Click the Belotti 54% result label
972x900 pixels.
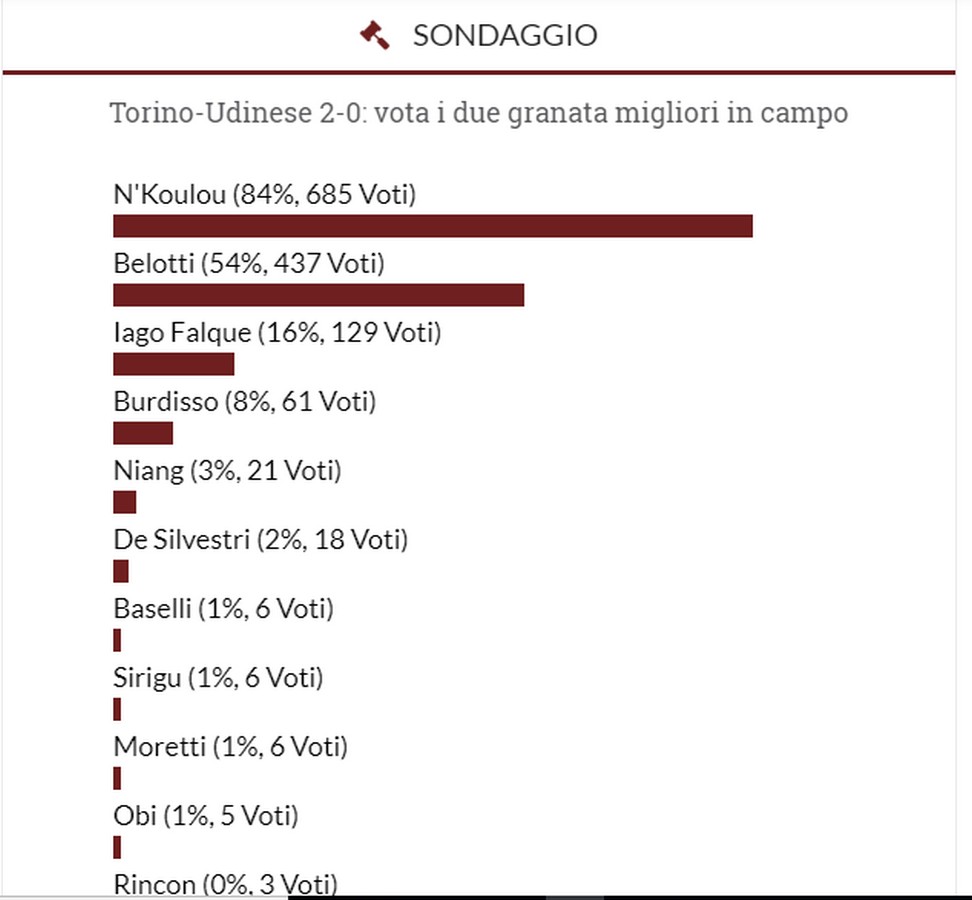(249, 263)
